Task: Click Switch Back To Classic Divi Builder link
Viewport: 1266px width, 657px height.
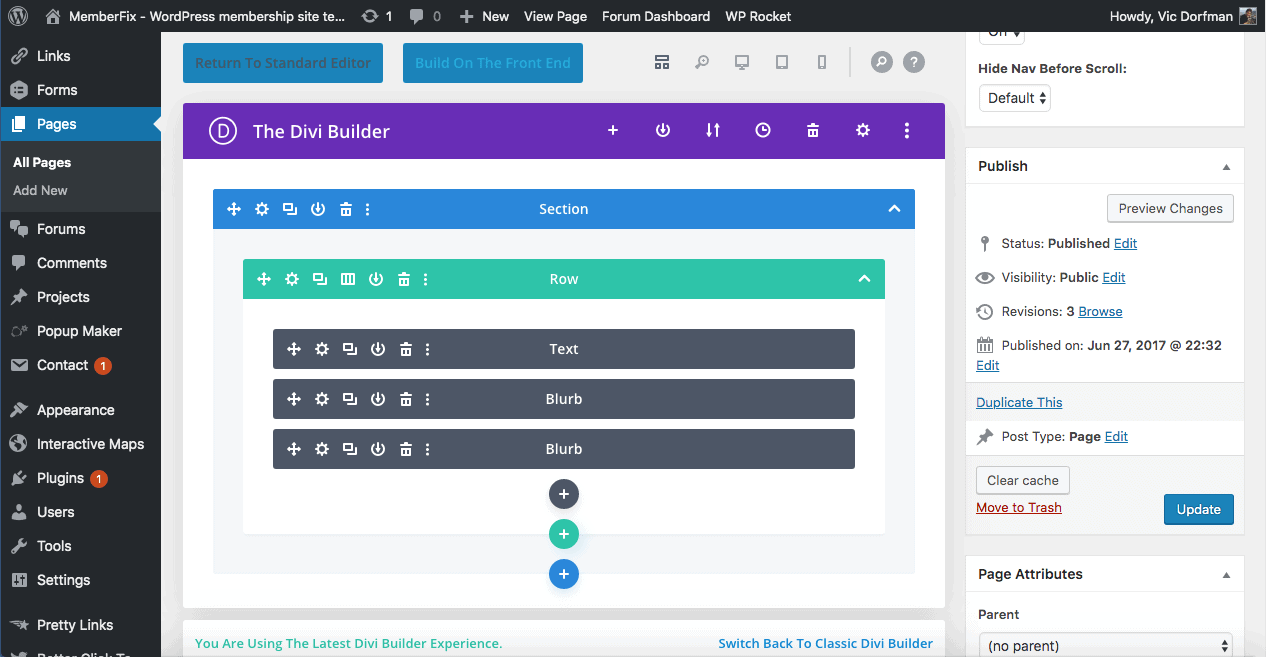Action: click(825, 643)
